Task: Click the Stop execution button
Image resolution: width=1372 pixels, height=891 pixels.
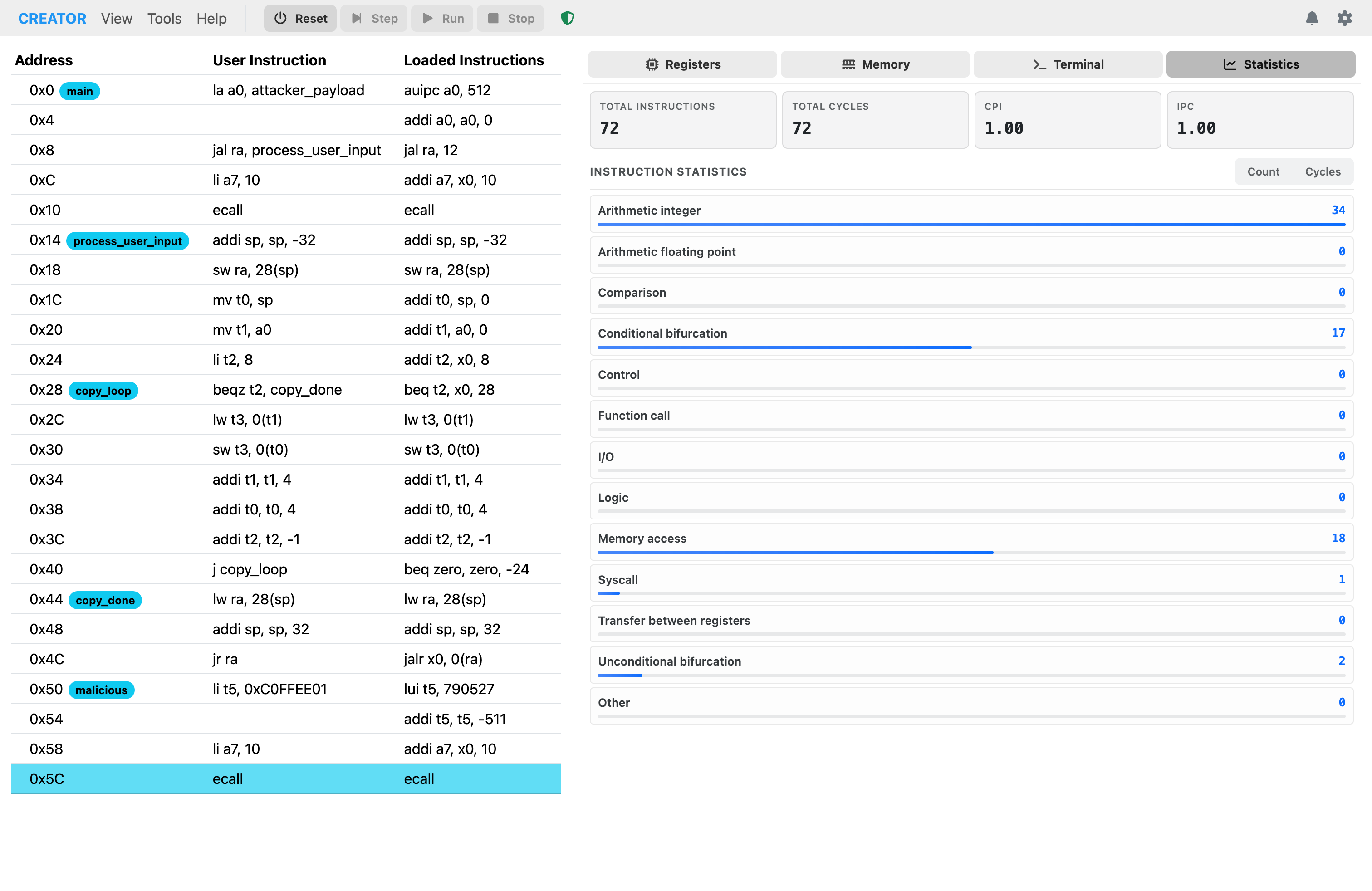Action: (511, 19)
